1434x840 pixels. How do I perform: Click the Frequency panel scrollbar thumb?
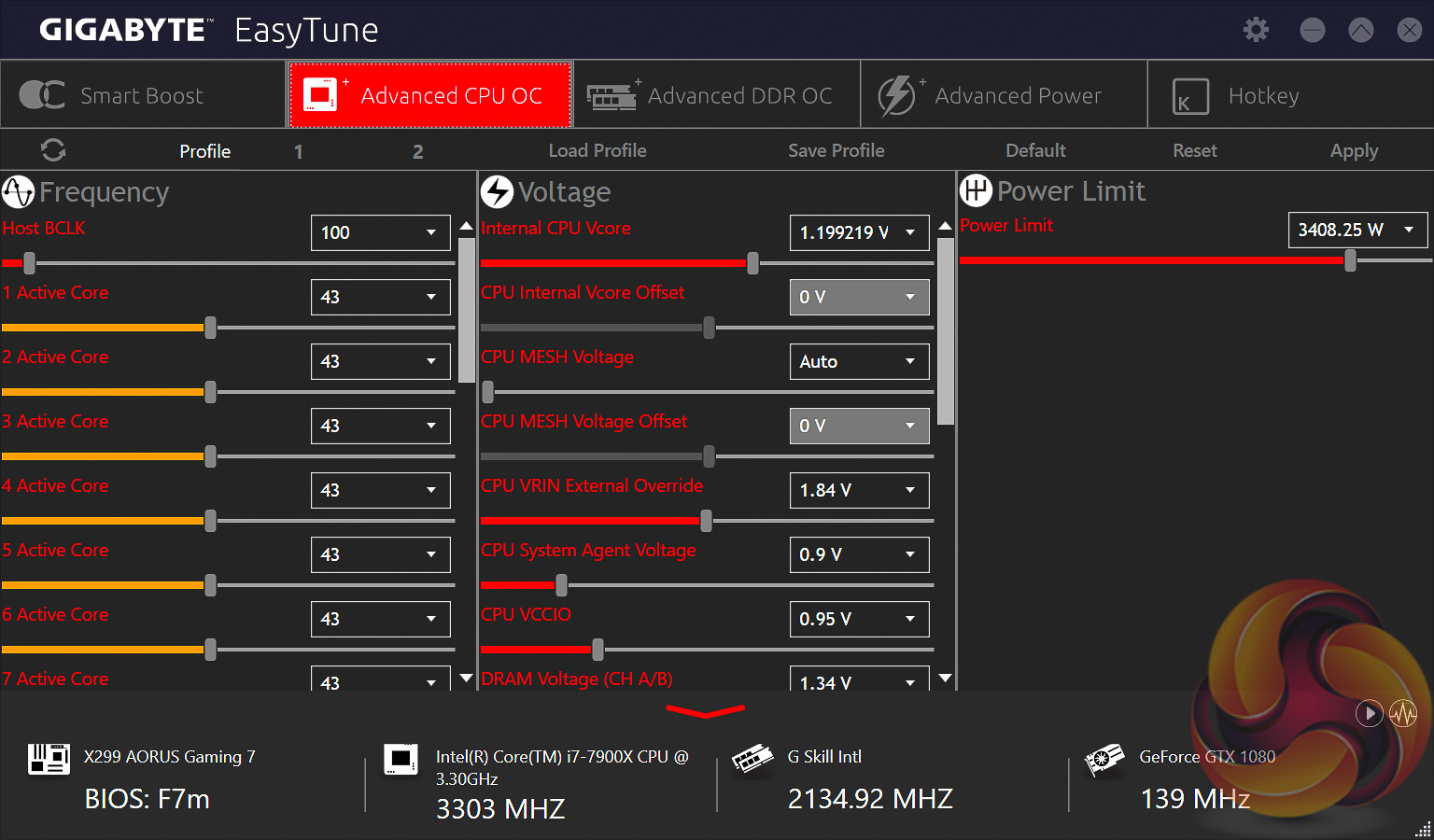(467, 310)
